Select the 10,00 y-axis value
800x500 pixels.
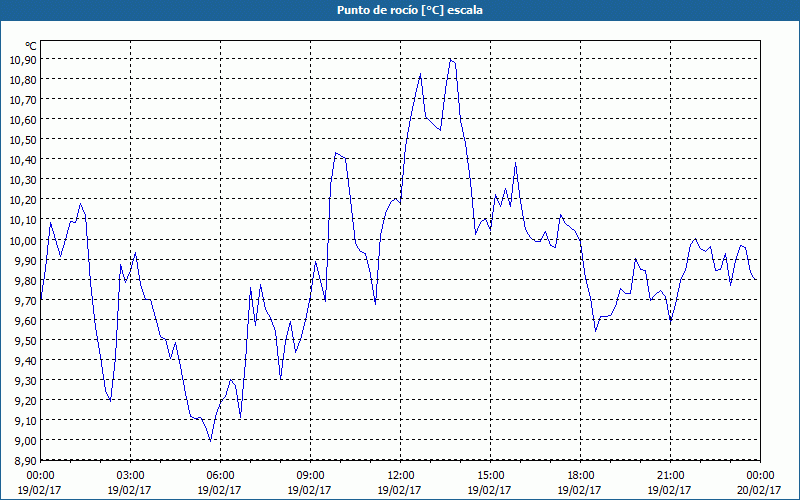[23, 240]
